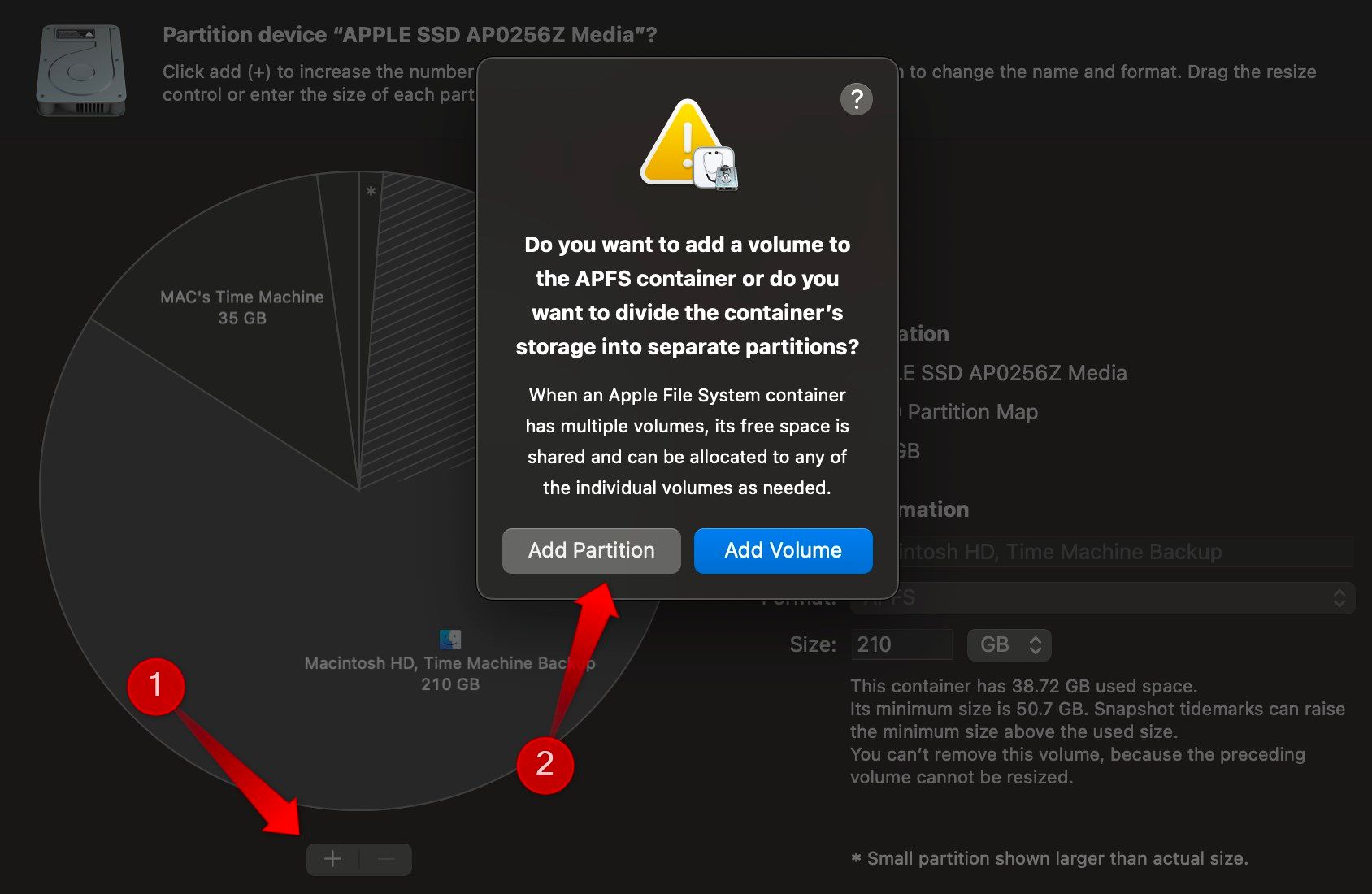The image size is (1372, 894).
Task: Select the MAC's Time Machine 35 GB slice
Action: tap(242, 307)
